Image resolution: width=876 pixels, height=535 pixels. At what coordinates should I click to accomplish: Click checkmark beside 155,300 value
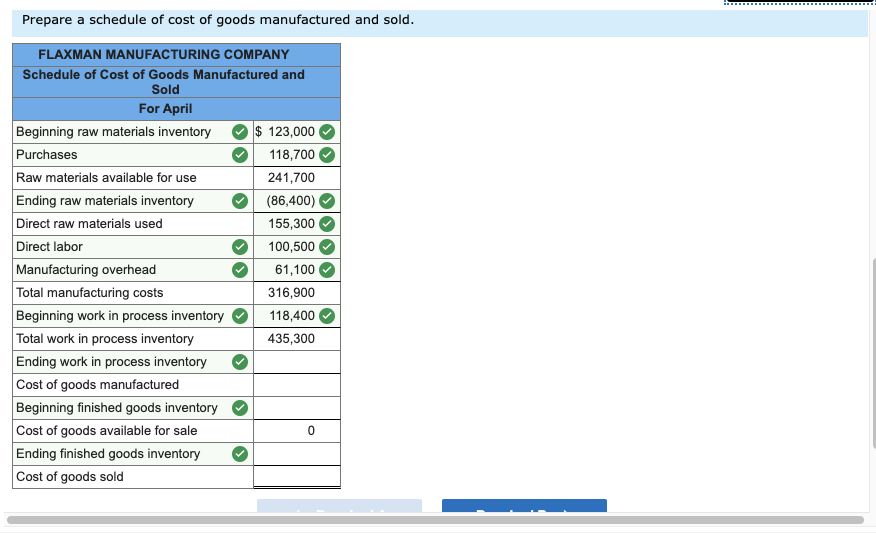click(x=327, y=224)
